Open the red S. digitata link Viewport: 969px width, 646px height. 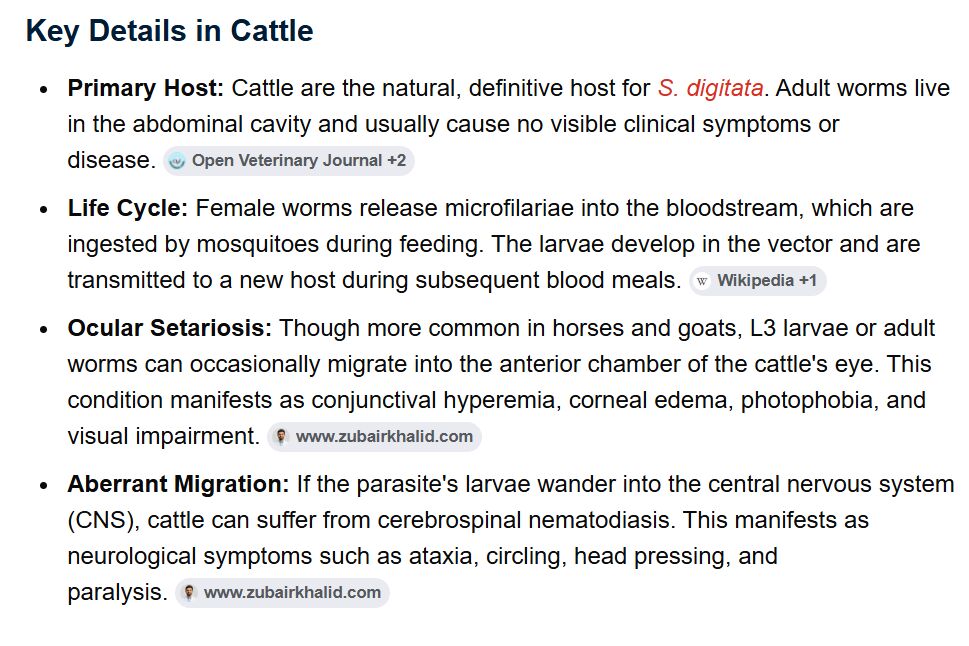point(711,88)
